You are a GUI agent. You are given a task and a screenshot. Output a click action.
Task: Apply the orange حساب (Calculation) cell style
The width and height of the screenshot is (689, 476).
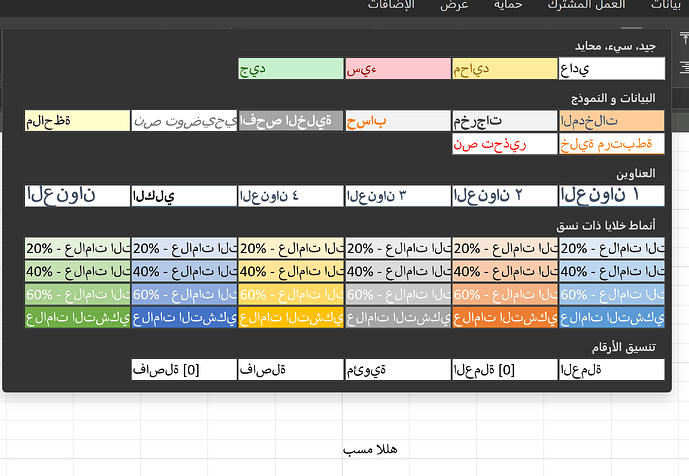click(398, 120)
